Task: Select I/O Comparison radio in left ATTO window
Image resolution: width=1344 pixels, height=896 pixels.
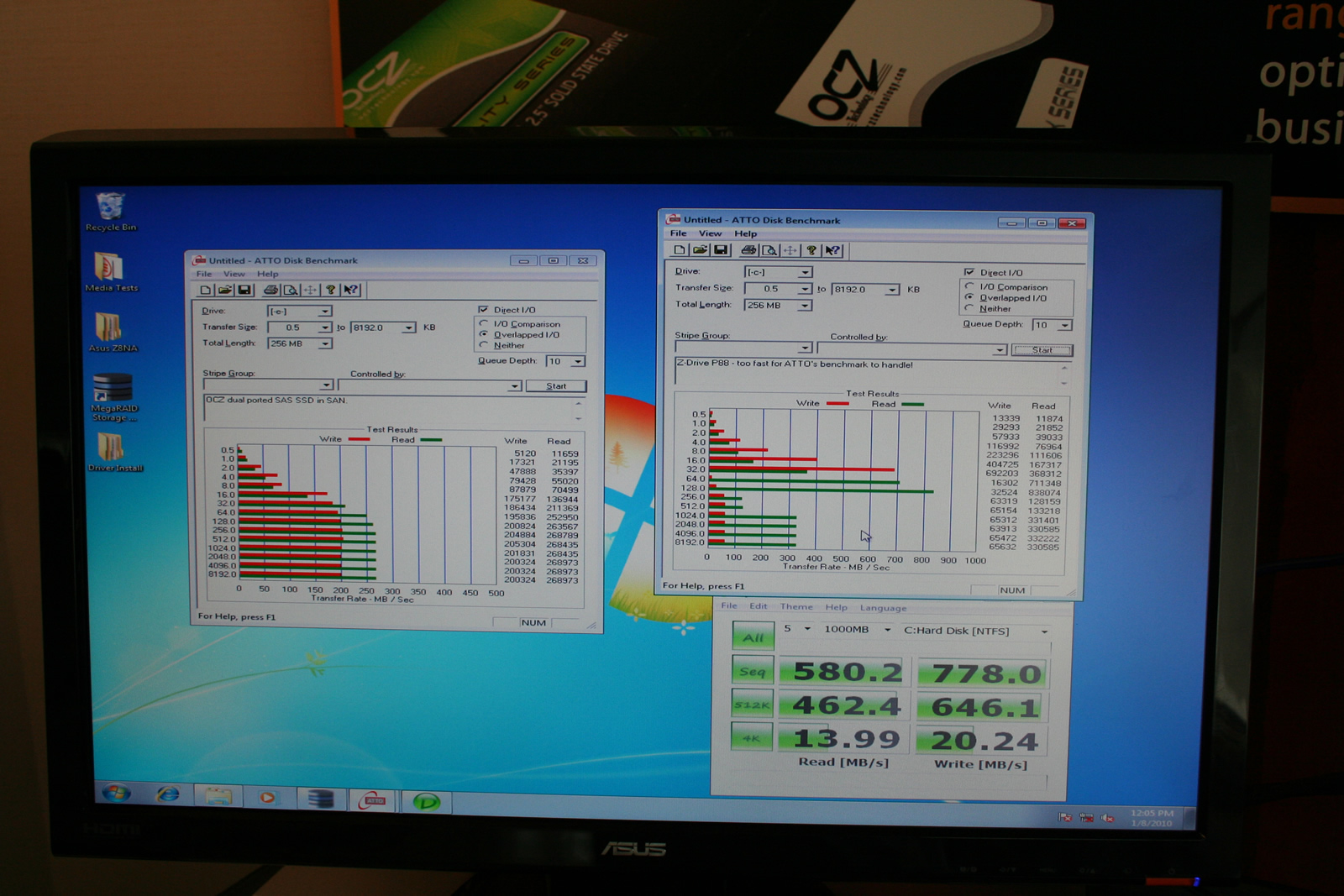Action: click(484, 323)
